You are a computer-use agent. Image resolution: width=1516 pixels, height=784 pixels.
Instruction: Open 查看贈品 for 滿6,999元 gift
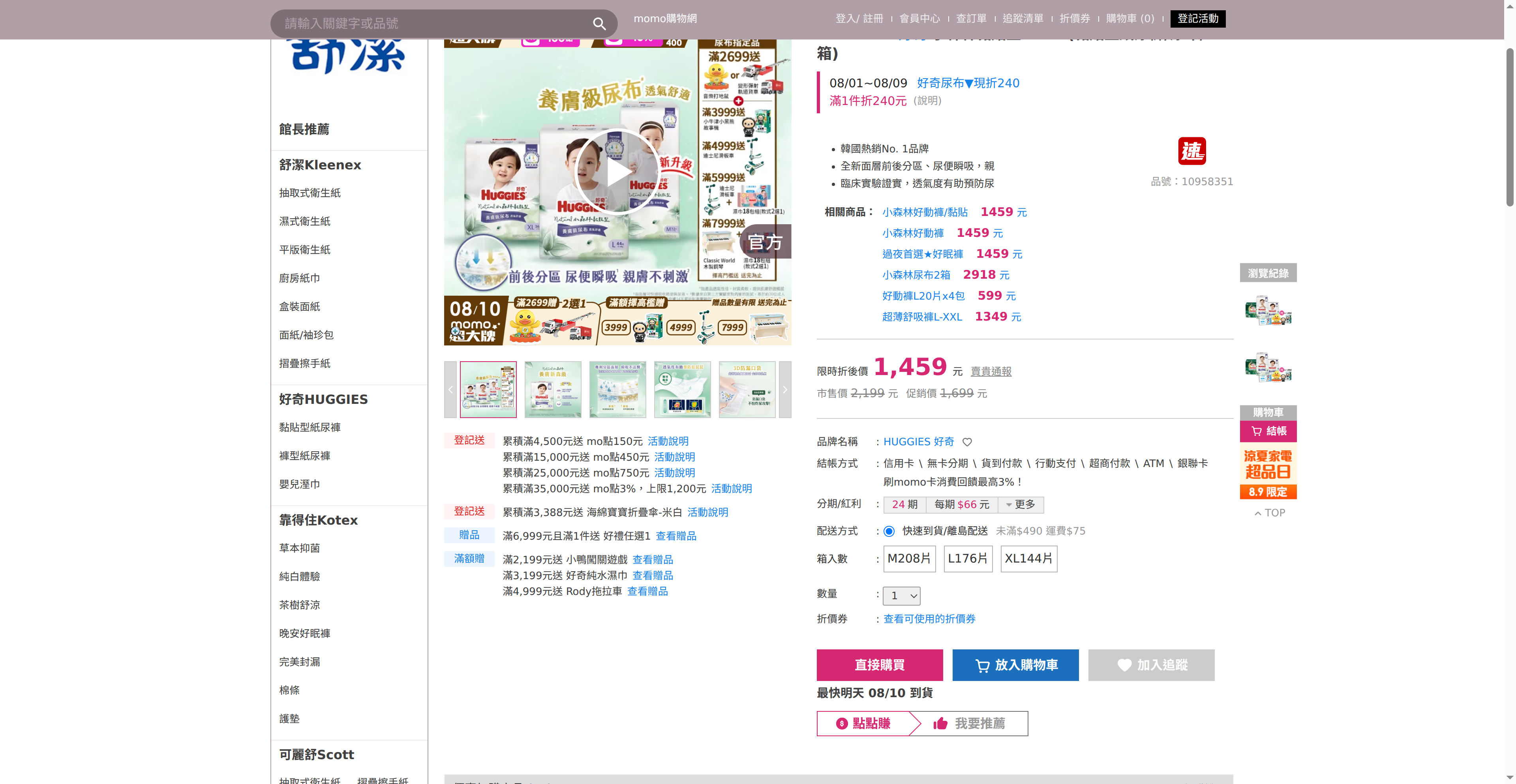tap(675, 536)
